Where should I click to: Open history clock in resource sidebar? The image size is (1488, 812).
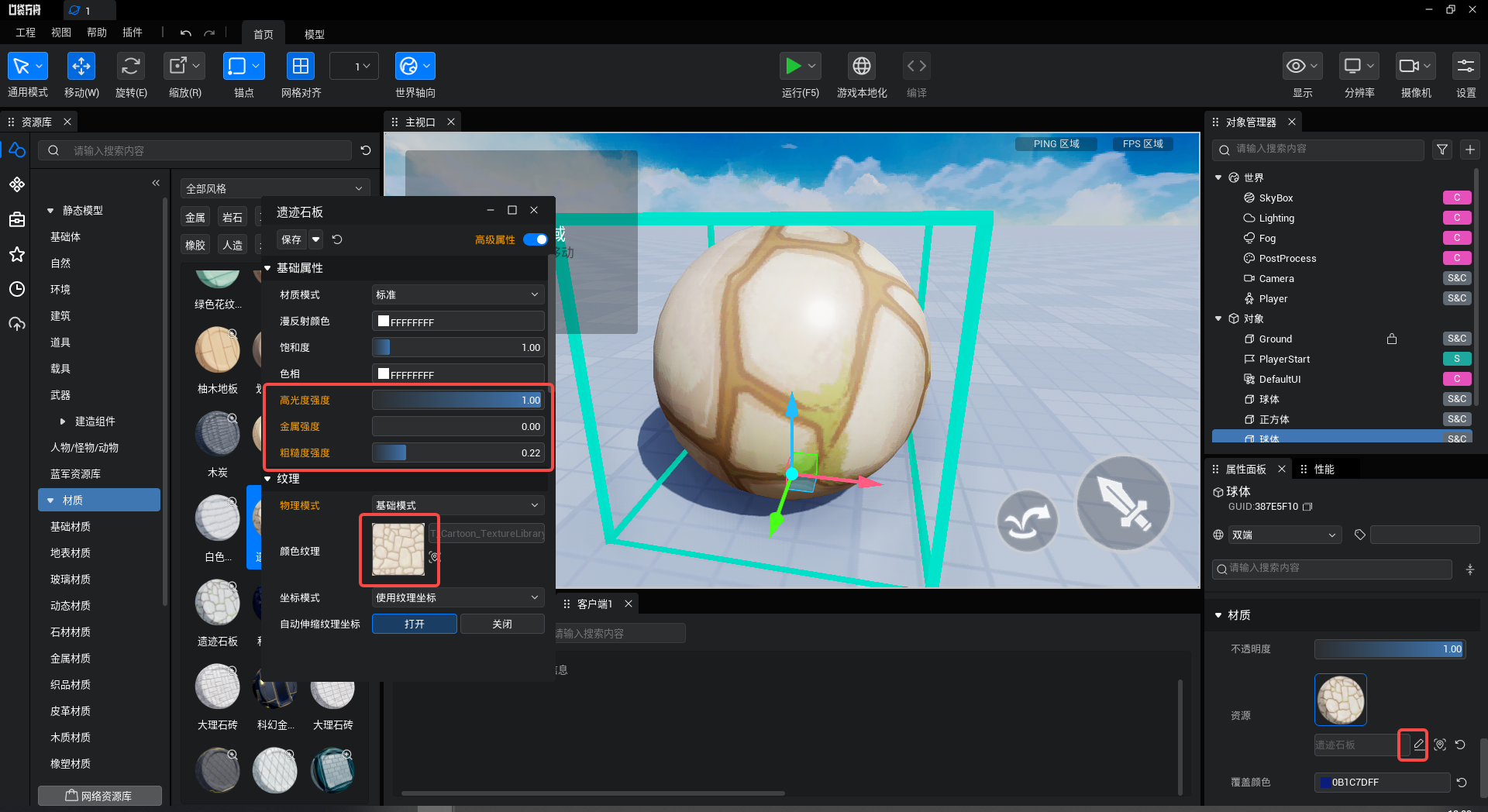click(17, 289)
